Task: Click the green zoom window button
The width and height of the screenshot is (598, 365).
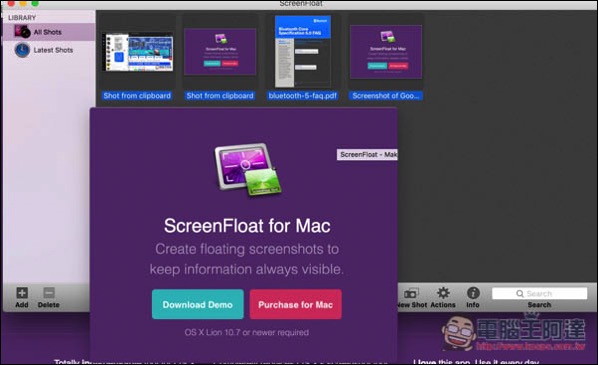Action: [35, 3]
